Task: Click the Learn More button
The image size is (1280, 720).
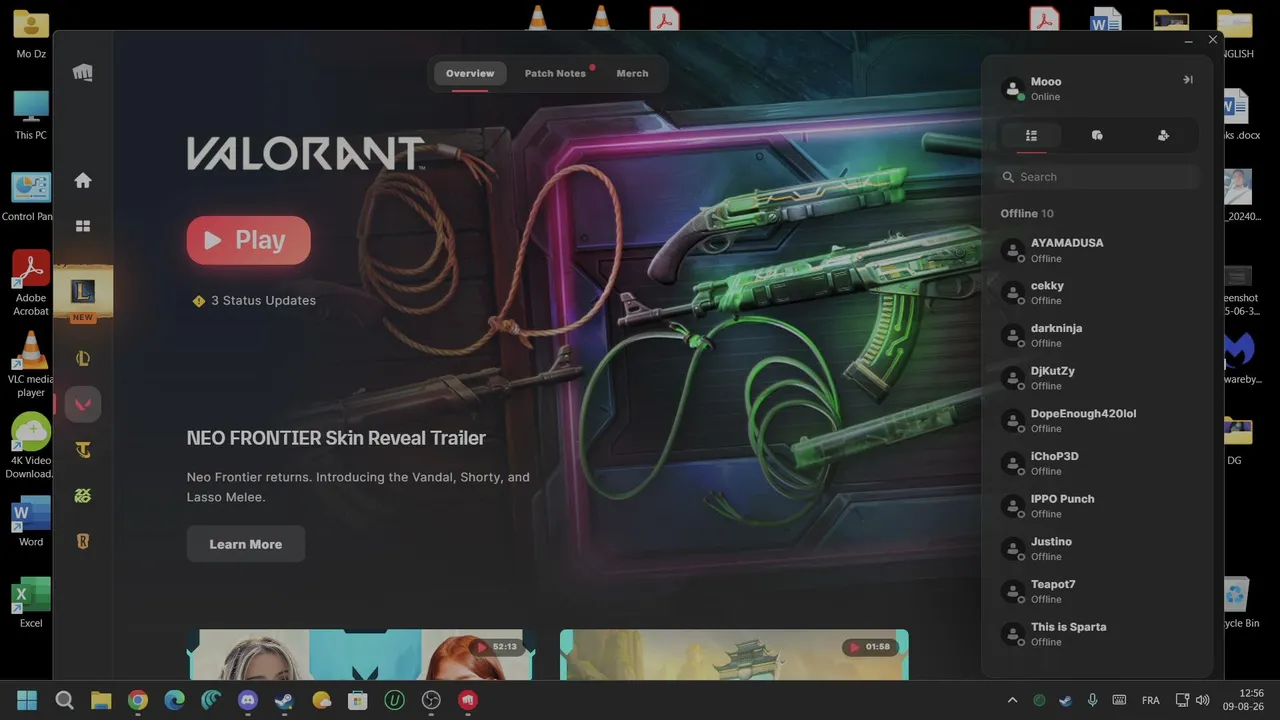Action: tap(246, 544)
